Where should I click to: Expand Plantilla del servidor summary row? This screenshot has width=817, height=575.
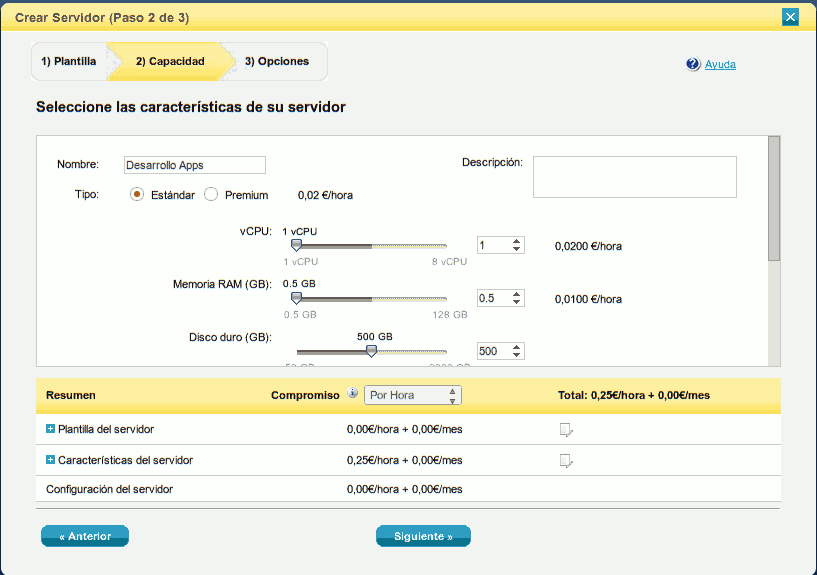[x=51, y=429]
